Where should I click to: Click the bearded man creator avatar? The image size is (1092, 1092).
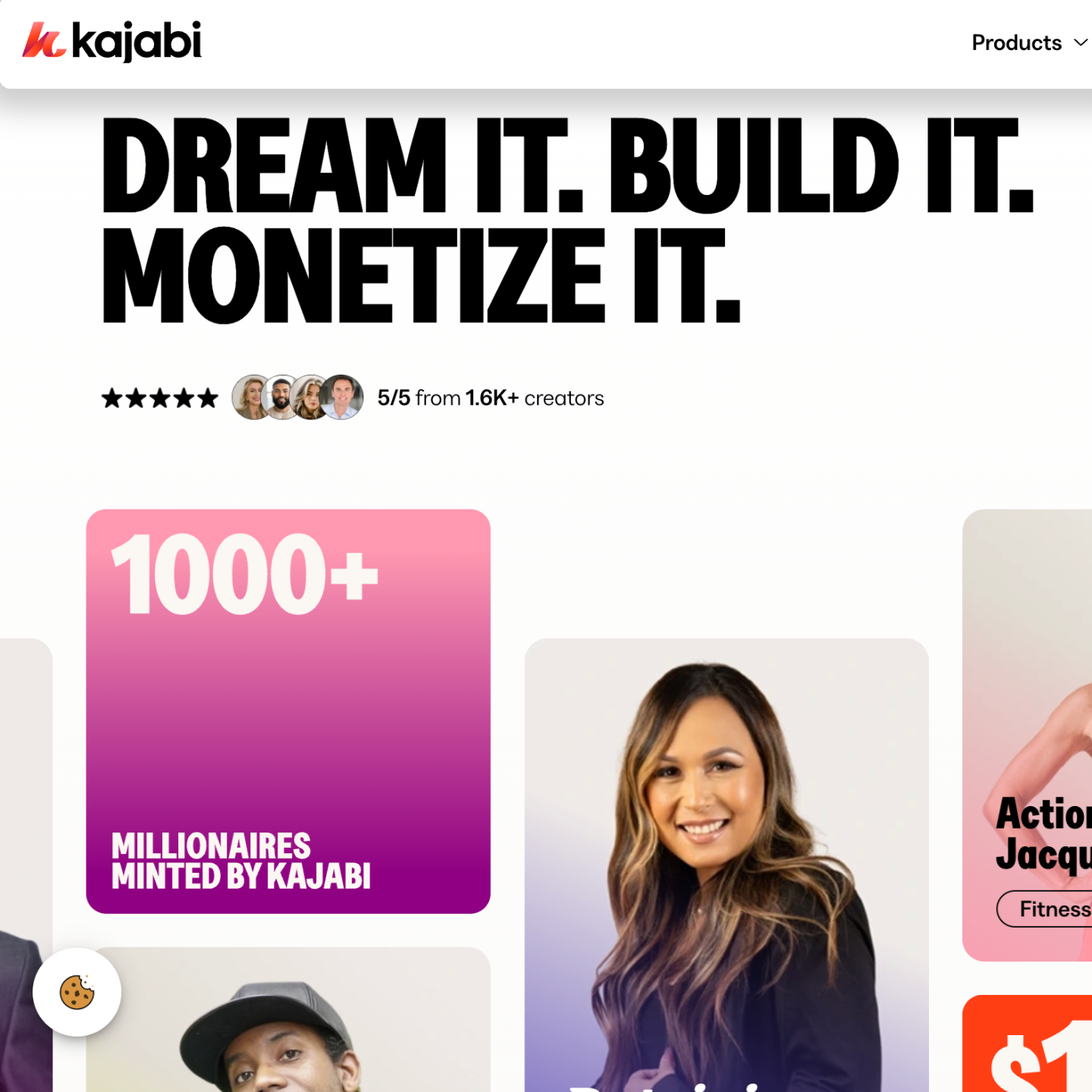click(282, 397)
